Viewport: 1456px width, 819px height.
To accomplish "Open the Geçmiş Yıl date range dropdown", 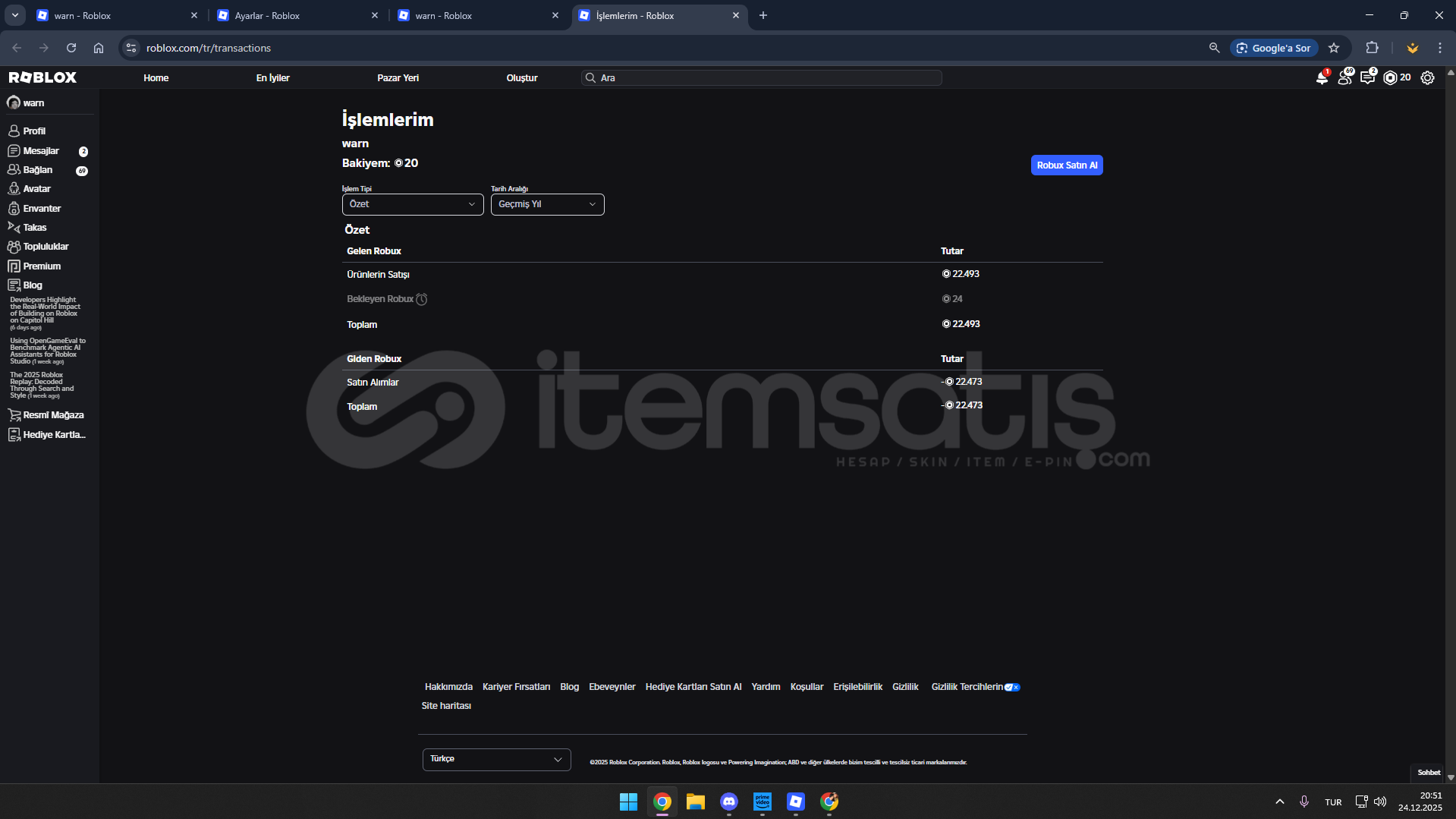I will click(x=547, y=204).
